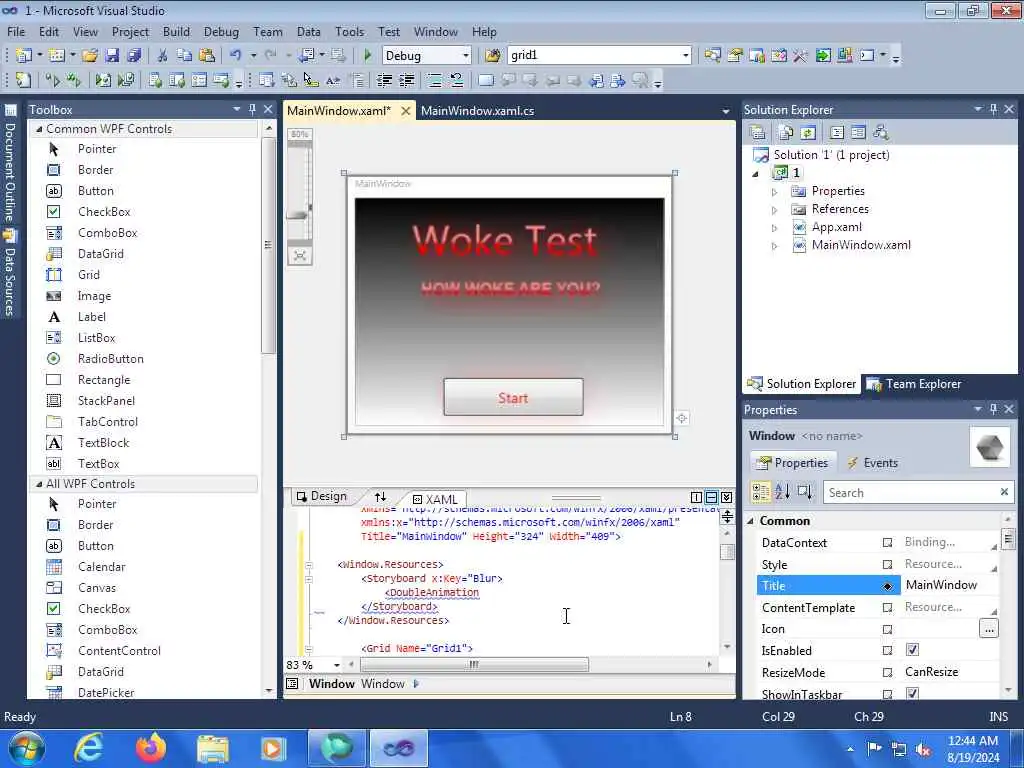1024x768 pixels.
Task: Toggle the ShowInTaskbar checkbox
Action: 912,693
